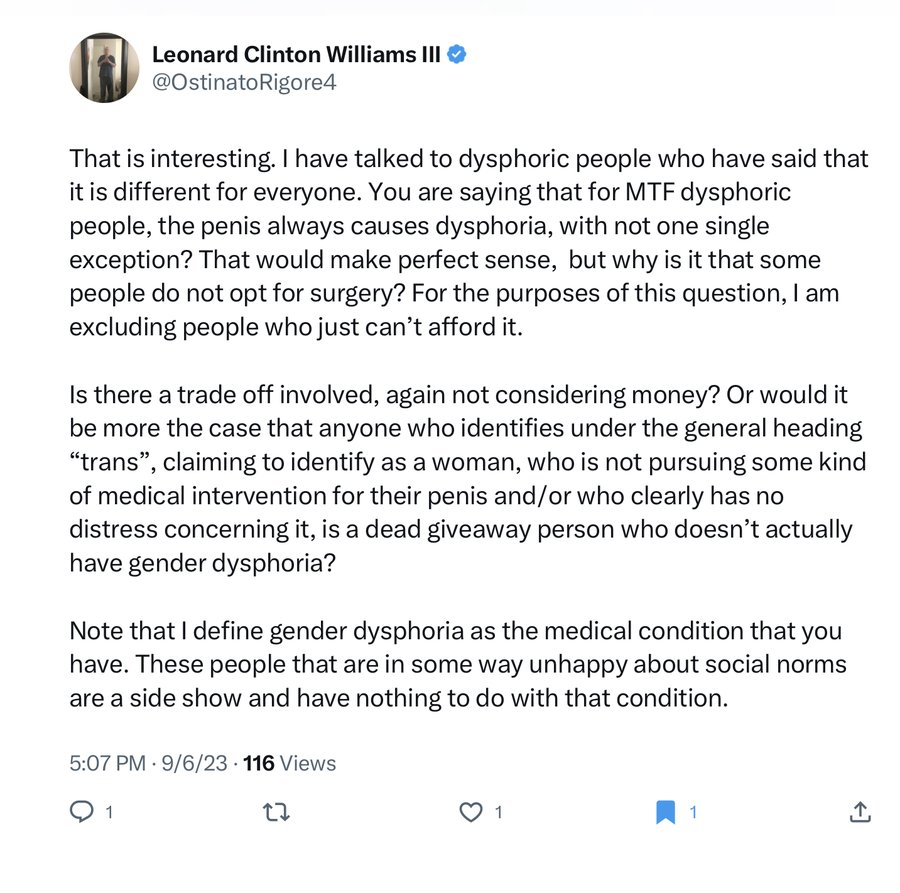900x893 pixels.
Task: Toggle the blue bookmark icon
Action: [665, 812]
